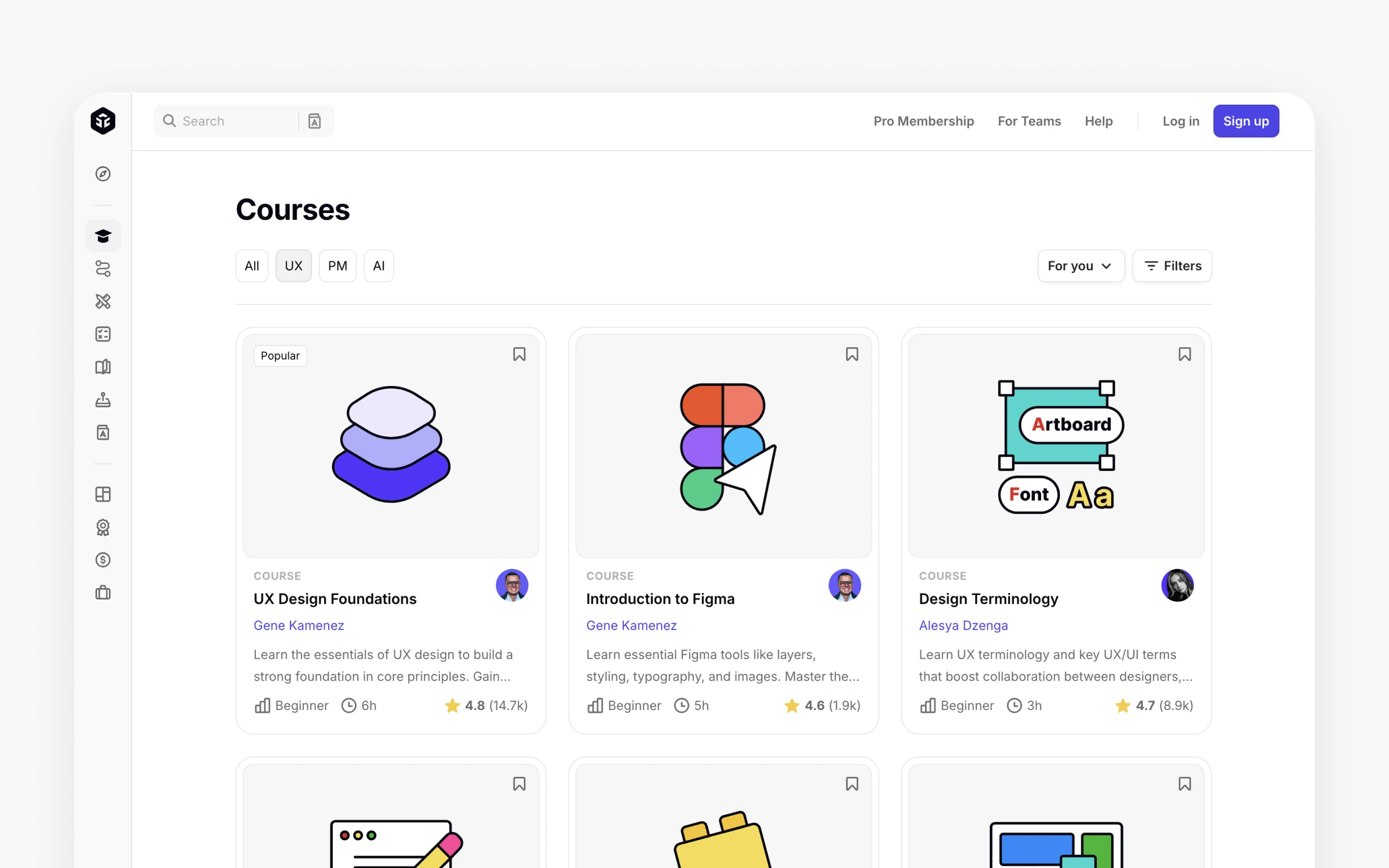Viewport: 1389px width, 868px height.
Task: Click the award badge certification sidebar icon
Action: (x=103, y=527)
